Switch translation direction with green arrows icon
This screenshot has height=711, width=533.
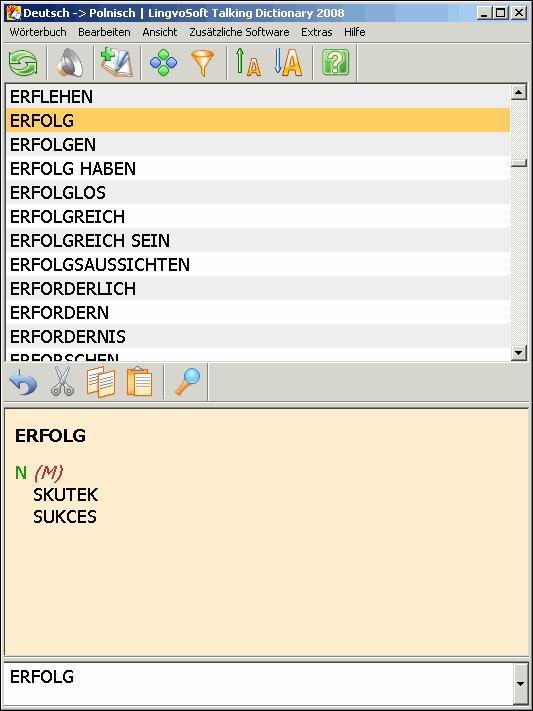point(23,63)
